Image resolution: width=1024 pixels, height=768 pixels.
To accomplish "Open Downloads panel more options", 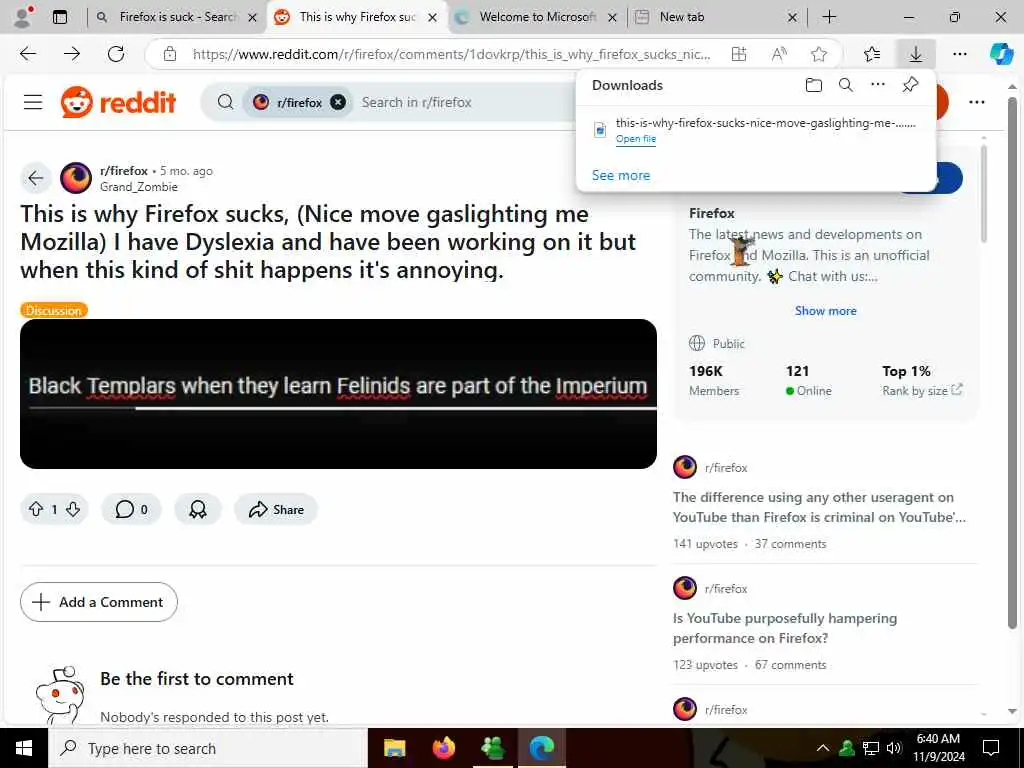I will [x=878, y=84].
